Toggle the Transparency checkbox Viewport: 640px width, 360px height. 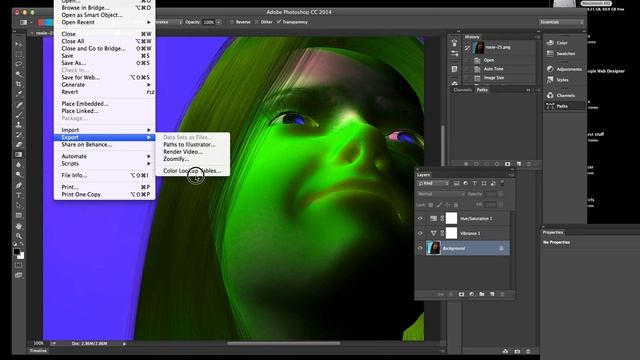pyautogui.click(x=278, y=22)
